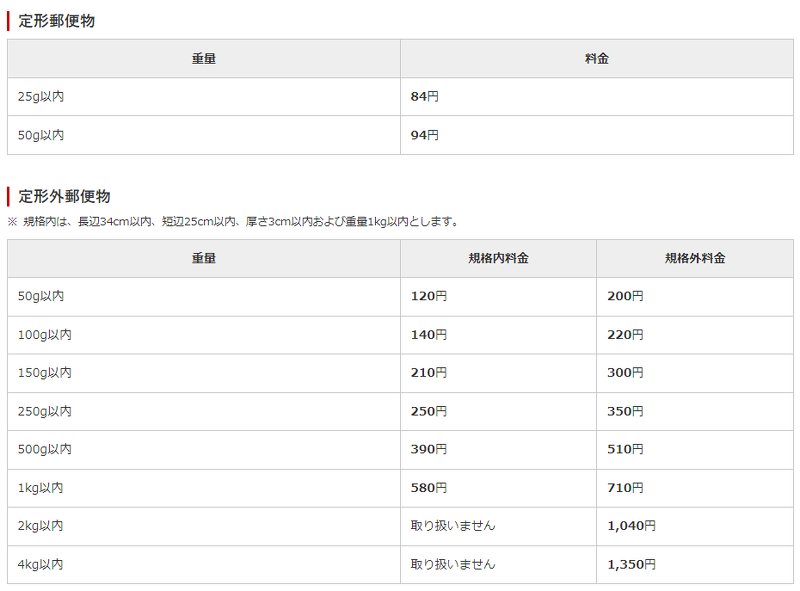Select the 規格外料金 column header
800x591 pixels.
[x=695, y=258]
